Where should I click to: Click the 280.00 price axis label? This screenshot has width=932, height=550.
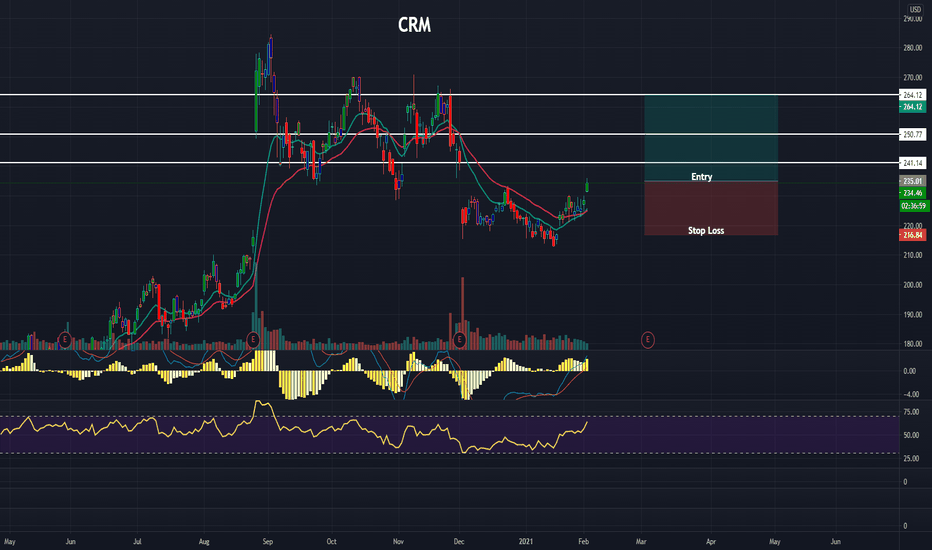[x=912, y=48]
